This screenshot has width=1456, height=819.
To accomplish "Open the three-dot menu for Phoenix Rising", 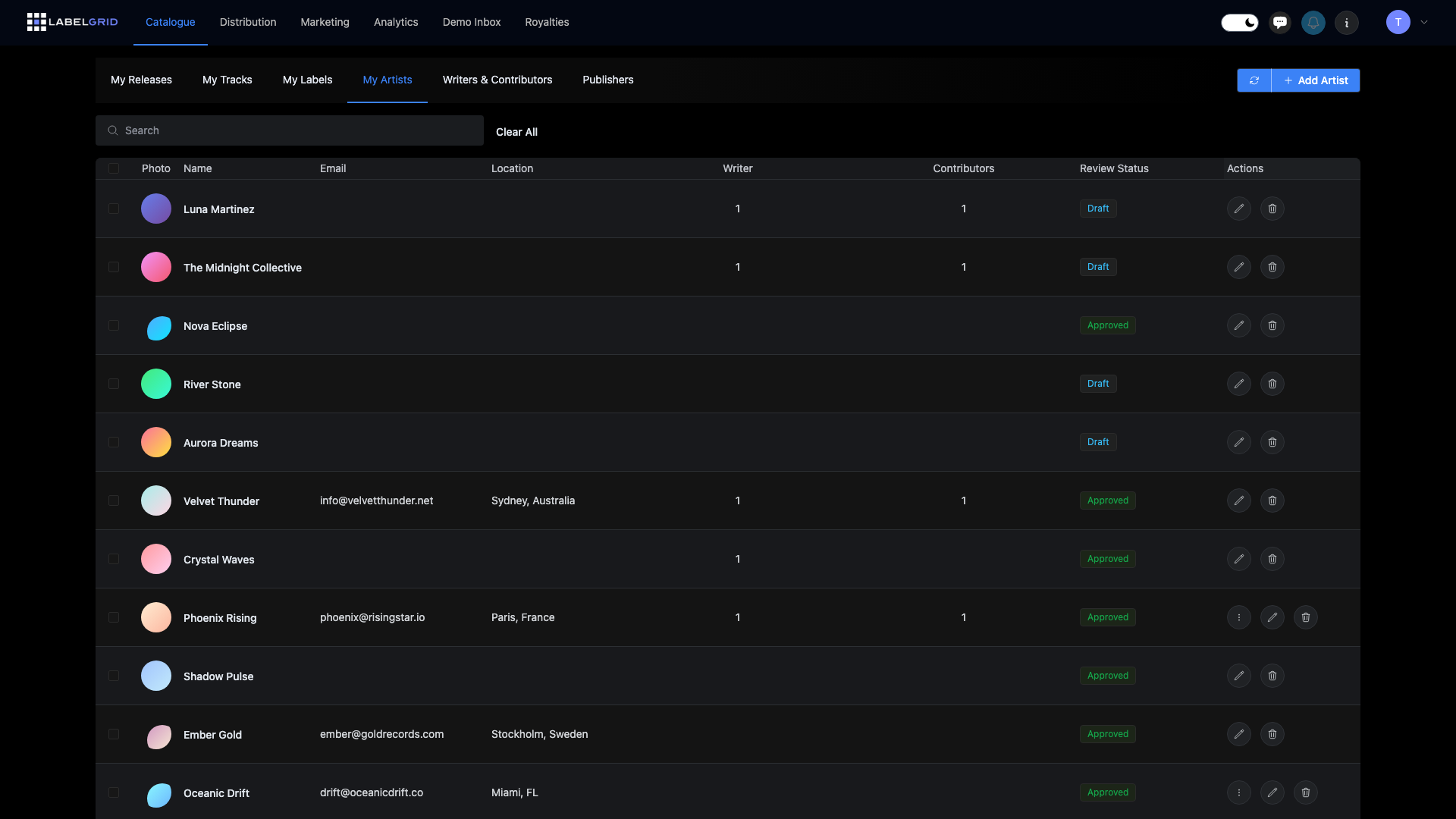I will (x=1239, y=617).
